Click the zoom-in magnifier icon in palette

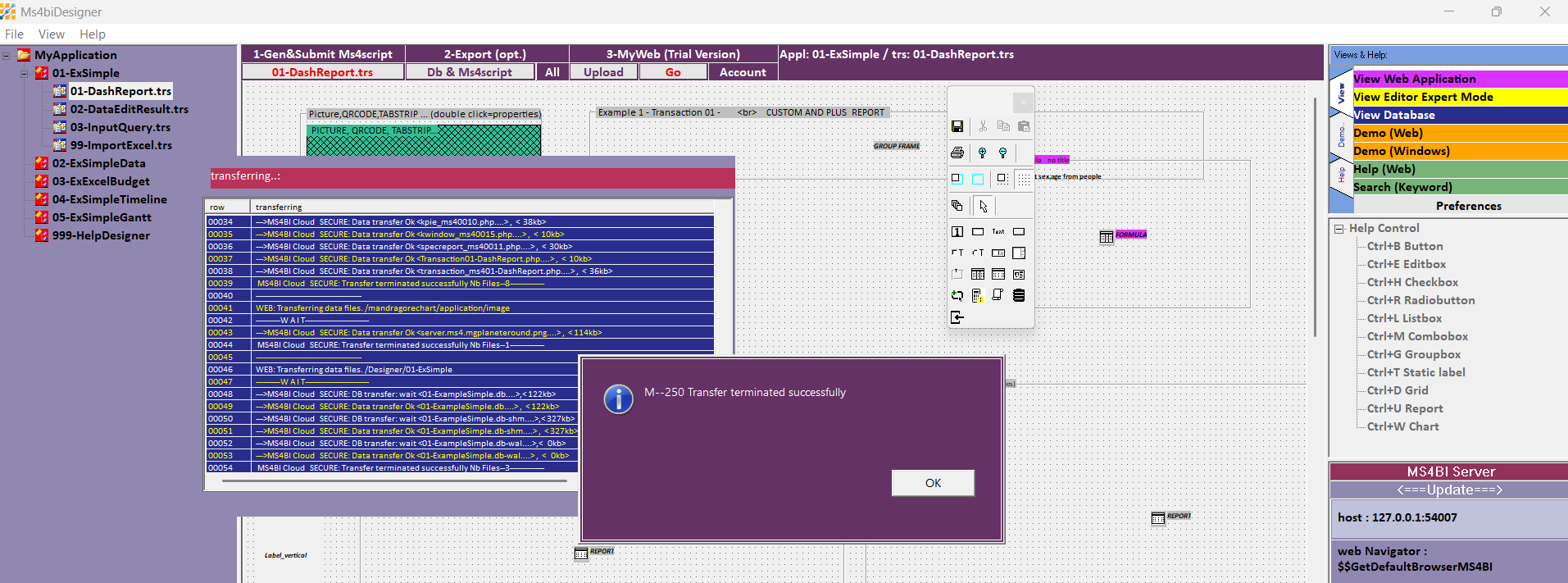tap(982, 153)
